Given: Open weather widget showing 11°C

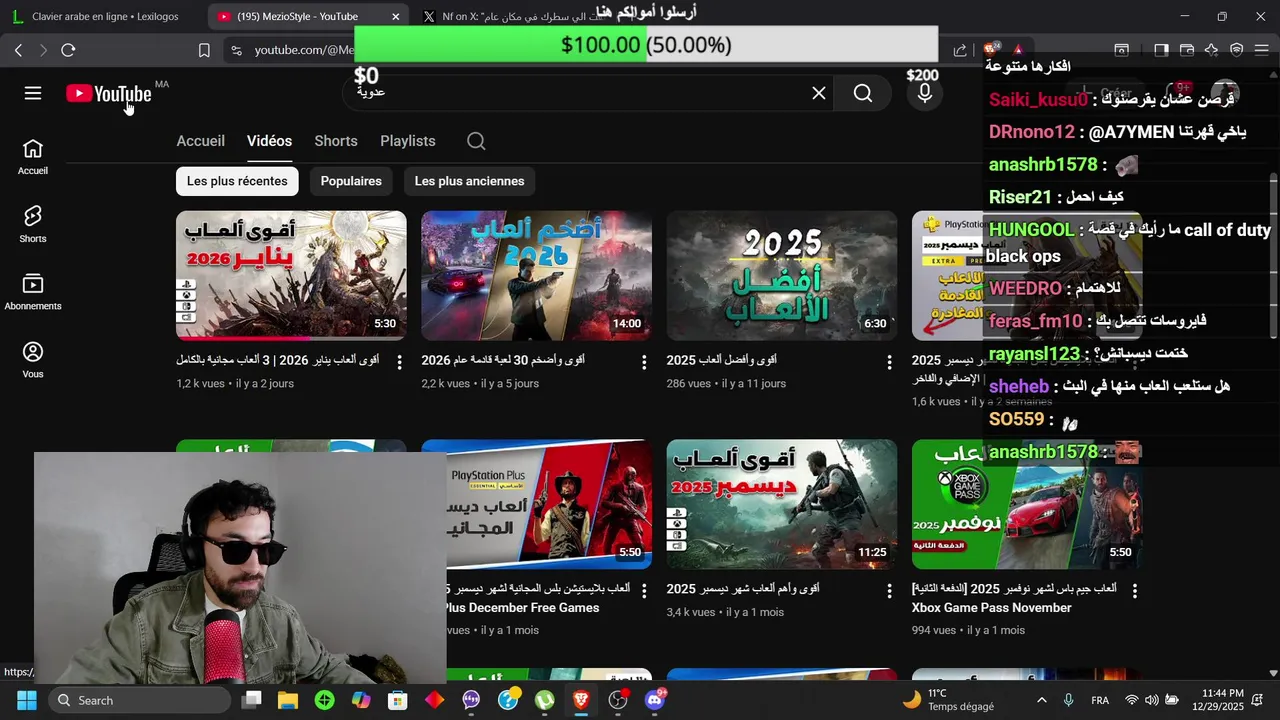Looking at the screenshot, I should (x=948, y=700).
